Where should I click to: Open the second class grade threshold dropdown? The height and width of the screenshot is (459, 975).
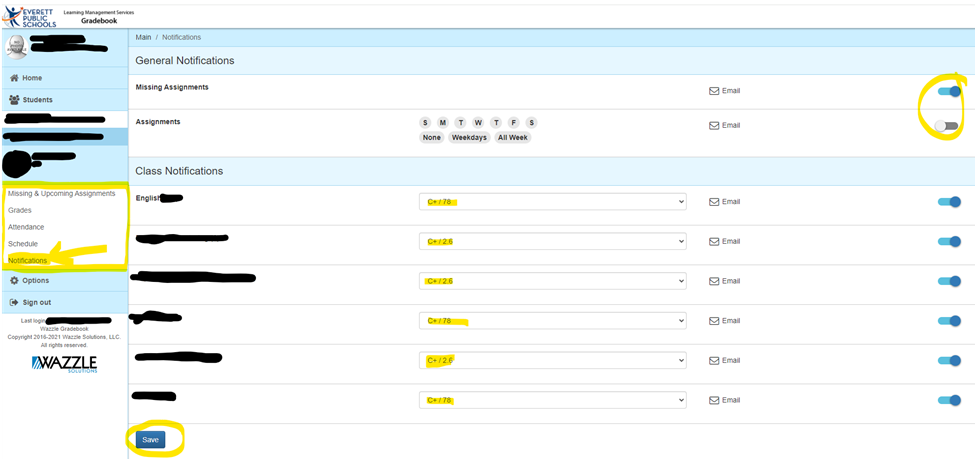click(x=552, y=241)
